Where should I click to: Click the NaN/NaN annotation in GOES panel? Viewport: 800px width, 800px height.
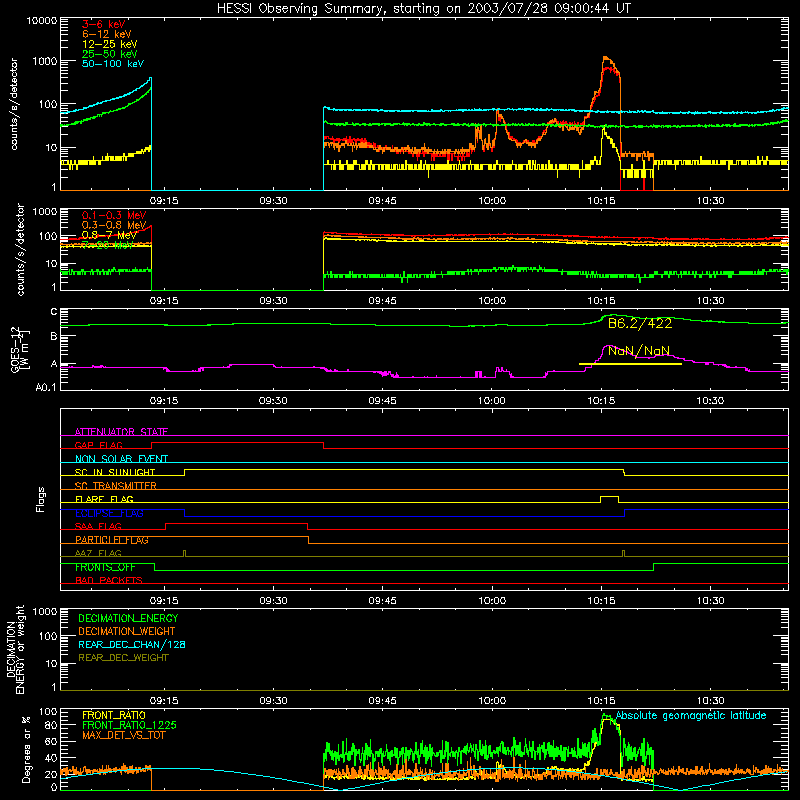[639, 351]
